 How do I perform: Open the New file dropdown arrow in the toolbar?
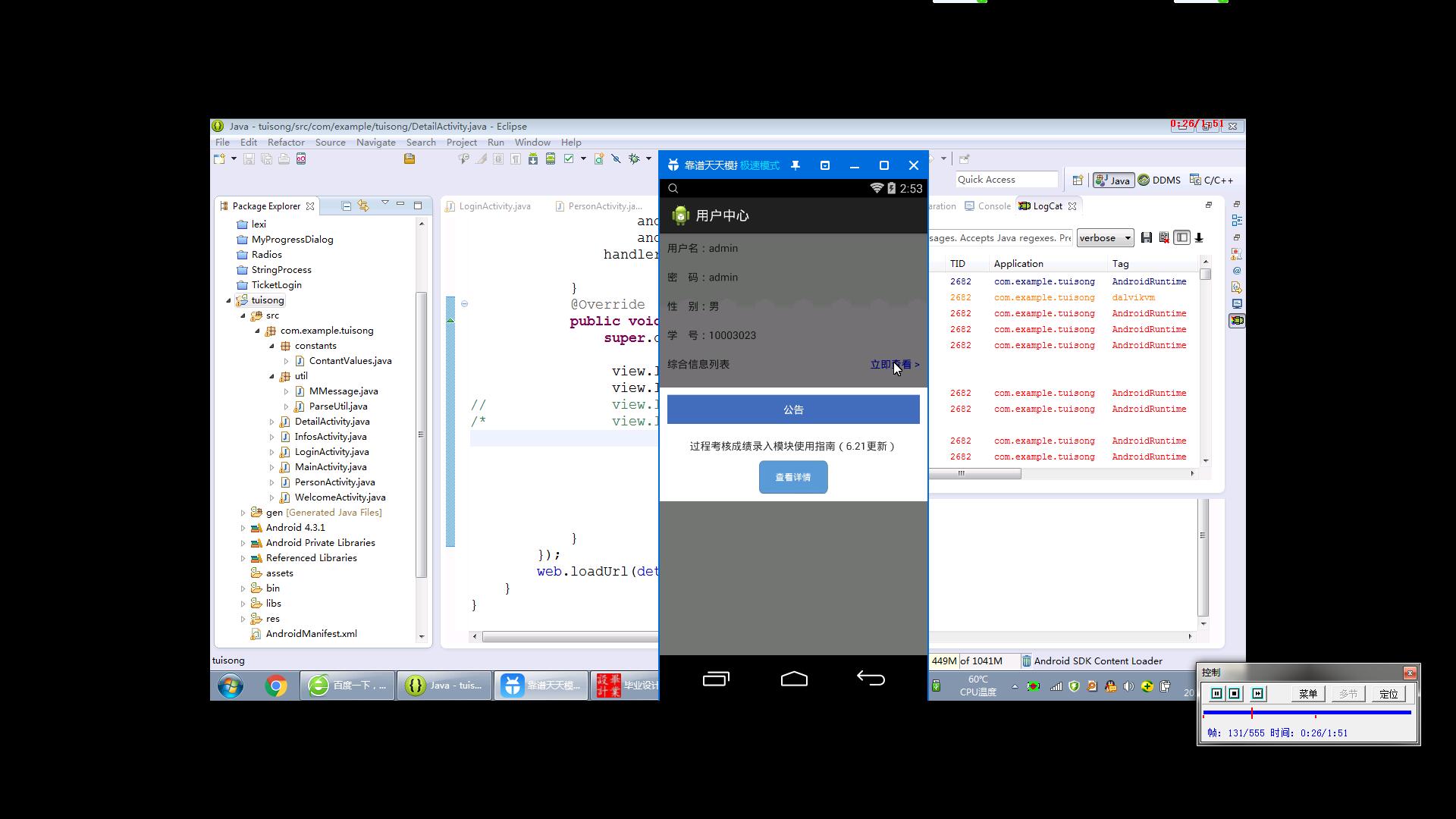pyautogui.click(x=234, y=158)
